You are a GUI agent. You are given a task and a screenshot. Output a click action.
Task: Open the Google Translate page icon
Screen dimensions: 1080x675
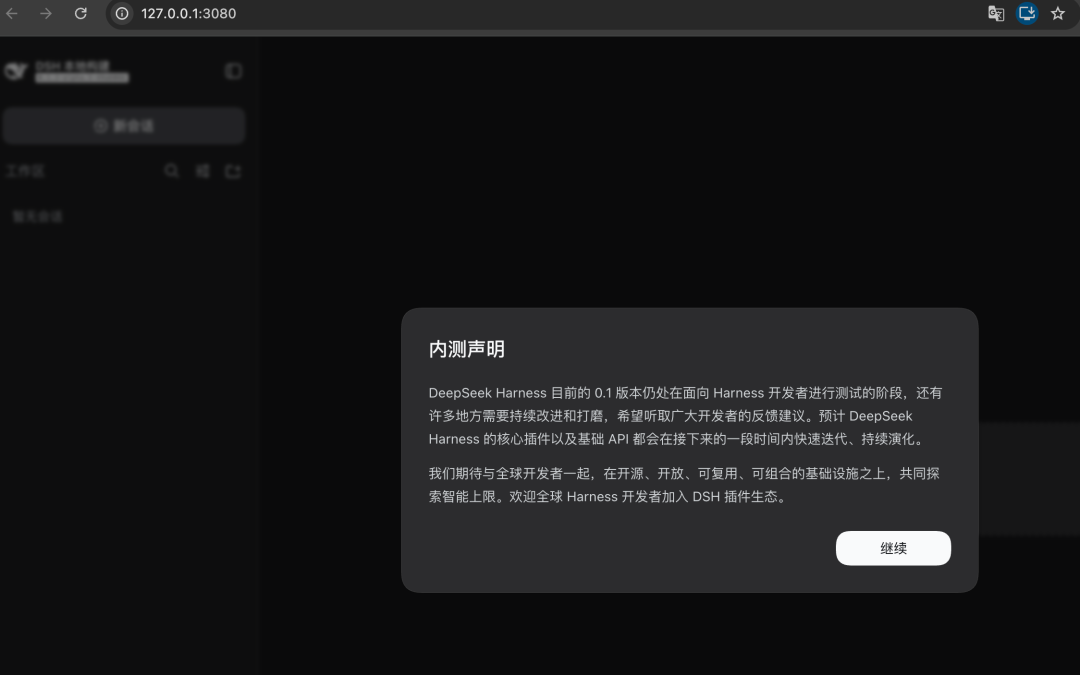(x=996, y=13)
